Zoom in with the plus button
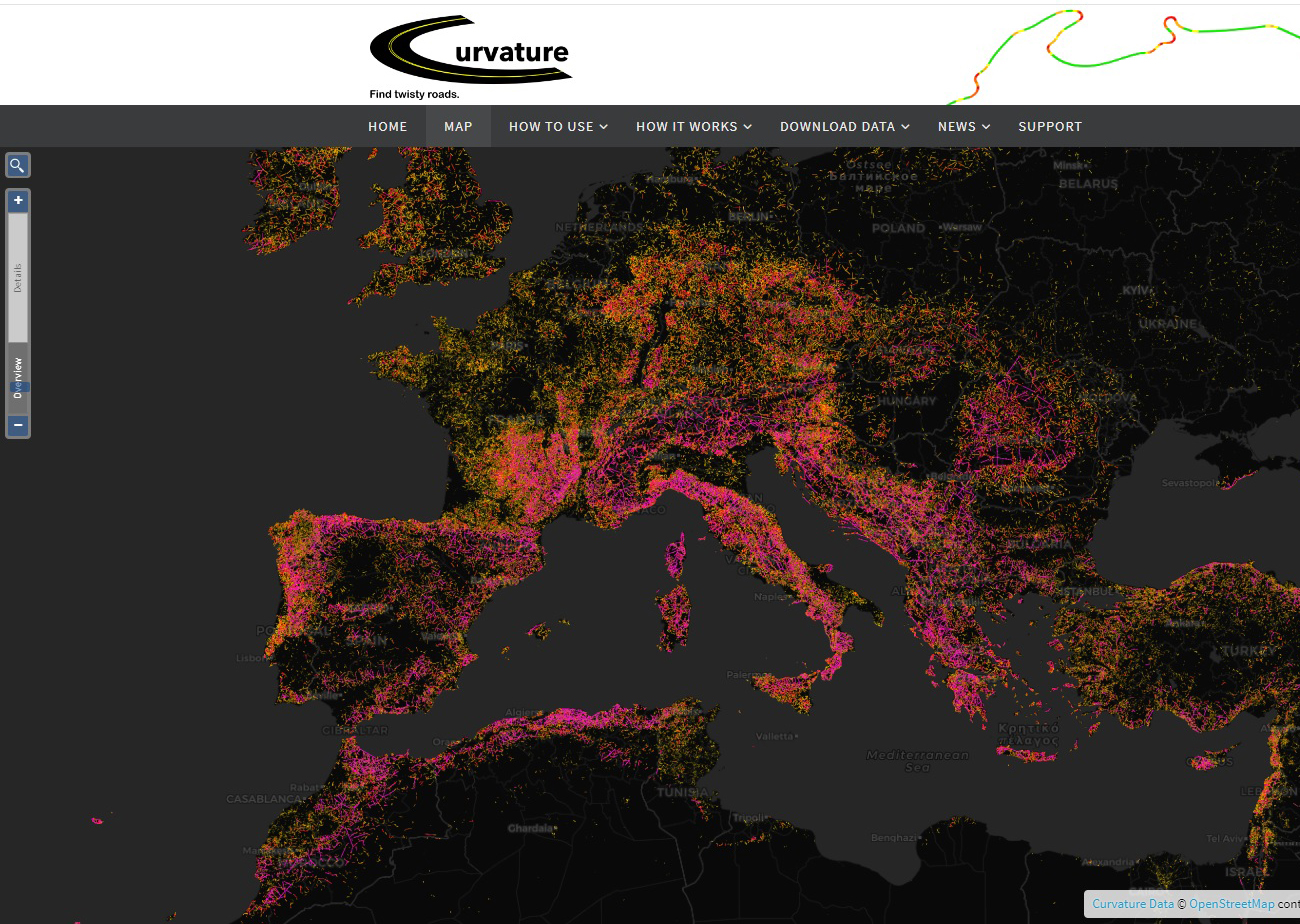Viewport: 1300px width, 924px height. point(18,201)
